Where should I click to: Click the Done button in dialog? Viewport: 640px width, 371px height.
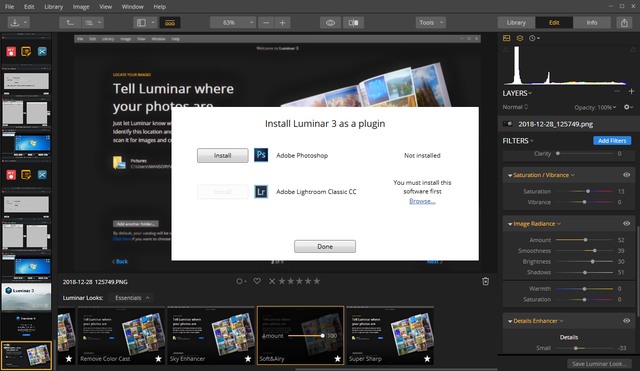(x=325, y=247)
